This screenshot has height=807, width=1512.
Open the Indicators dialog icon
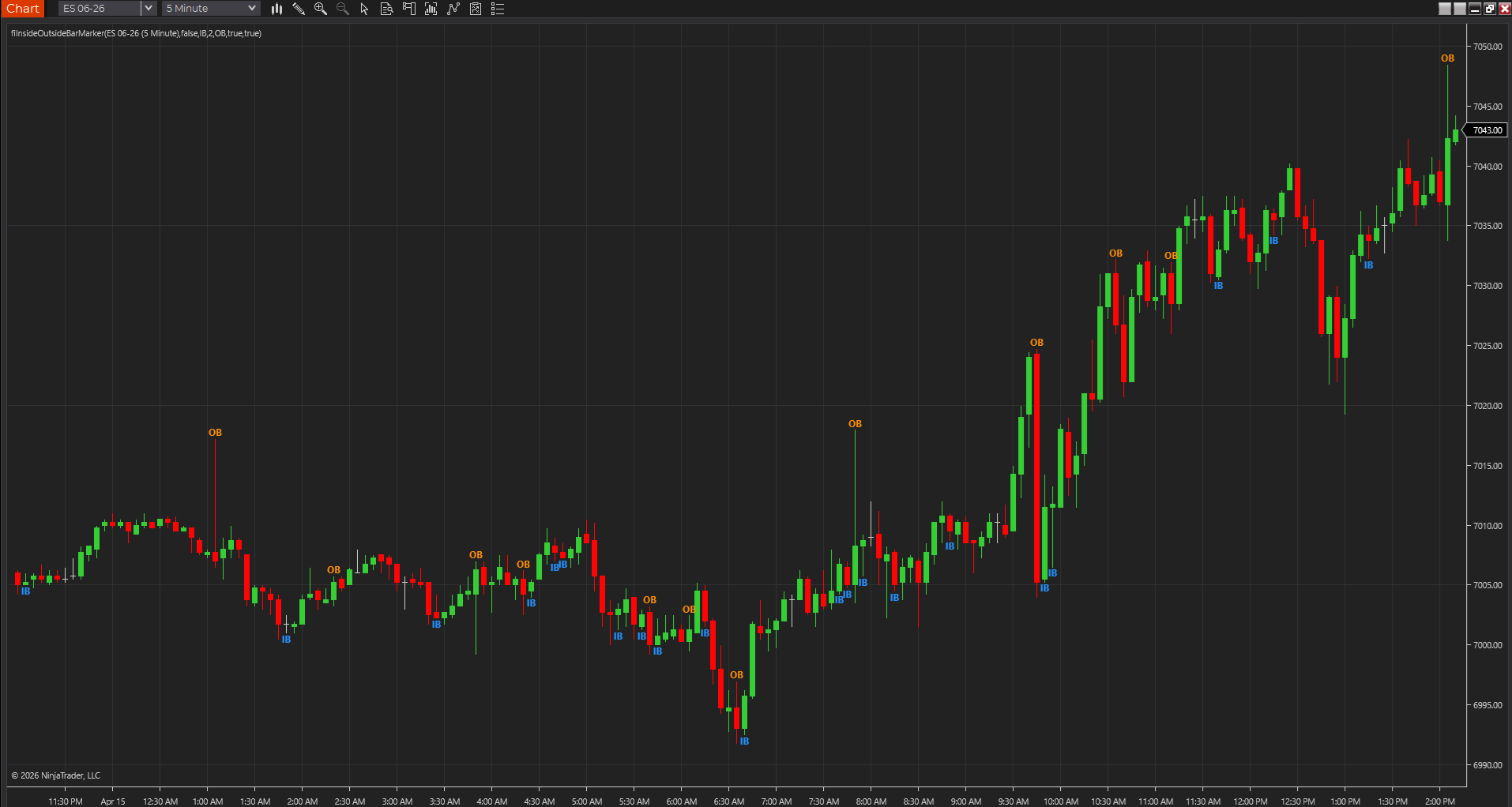click(431, 9)
